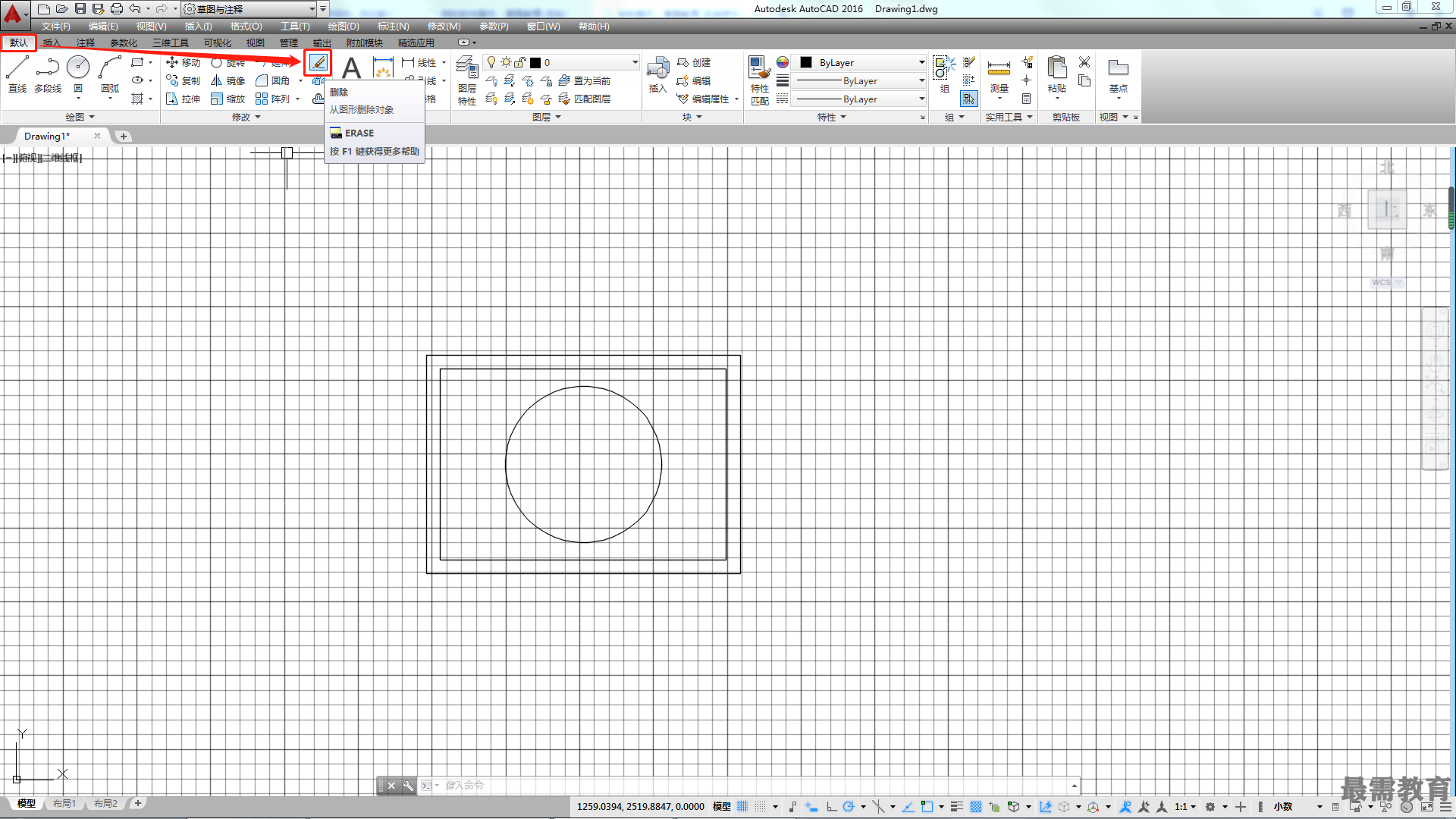Open the linetype ByLayer dropdown
Viewport: 1456px width, 819px height.
[x=859, y=99]
